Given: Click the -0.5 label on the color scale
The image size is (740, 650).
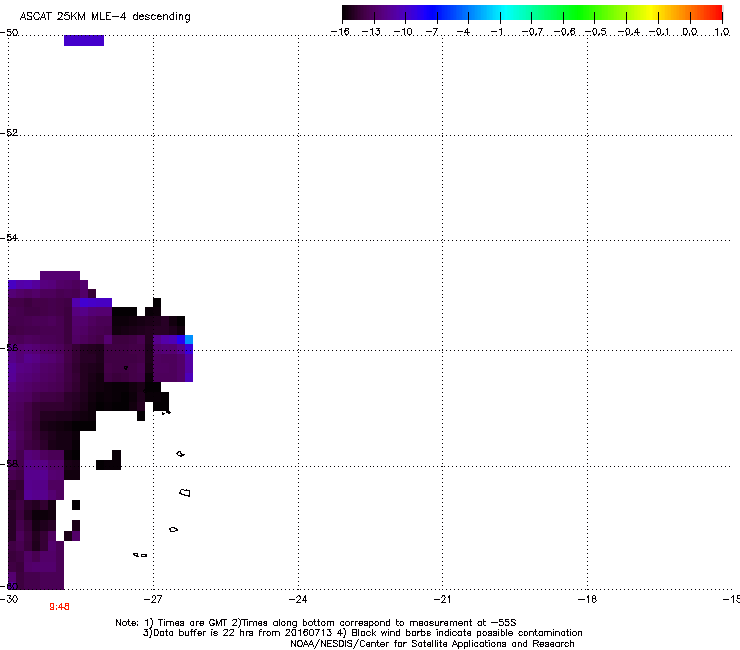Looking at the screenshot, I should [596, 32].
